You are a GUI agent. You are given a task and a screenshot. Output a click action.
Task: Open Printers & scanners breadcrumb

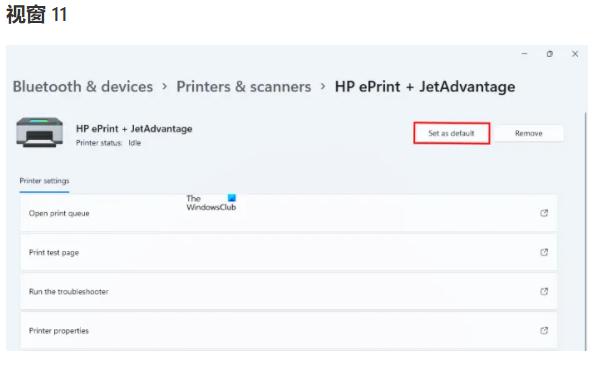(244, 87)
